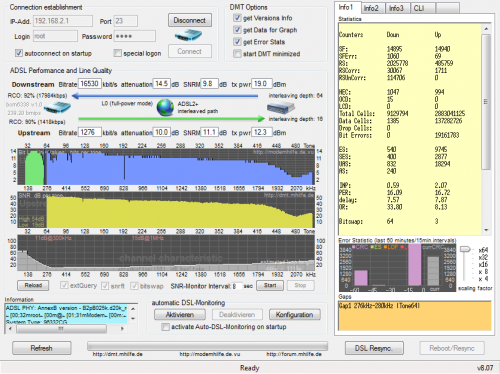Start the SNR monitor
The width and height of the screenshot is (500, 374).
[x=270, y=285]
